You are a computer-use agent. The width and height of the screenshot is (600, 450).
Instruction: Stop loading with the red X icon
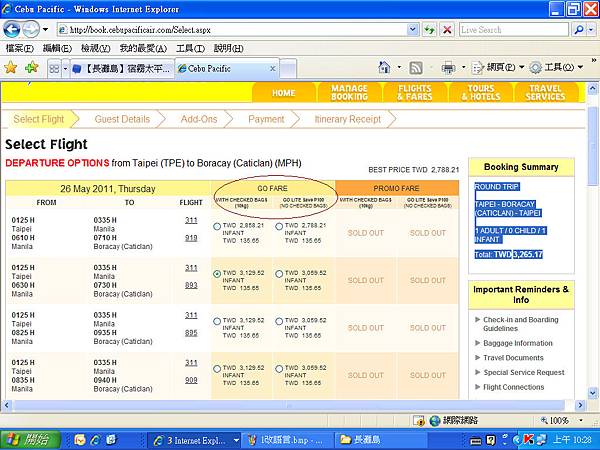pyautogui.click(x=447, y=29)
